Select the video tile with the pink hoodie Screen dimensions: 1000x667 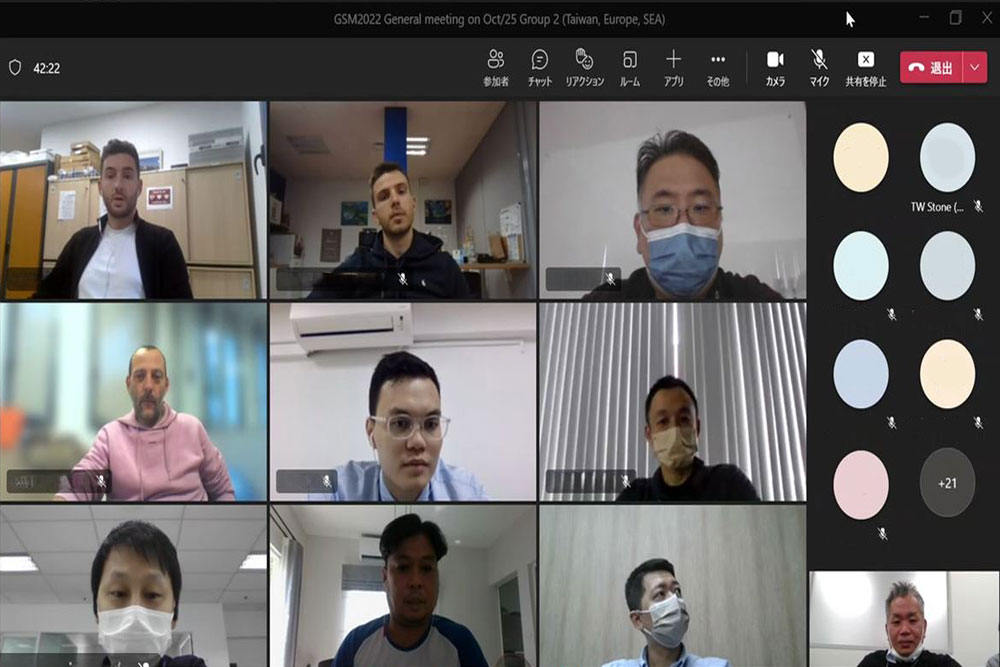[134, 401]
